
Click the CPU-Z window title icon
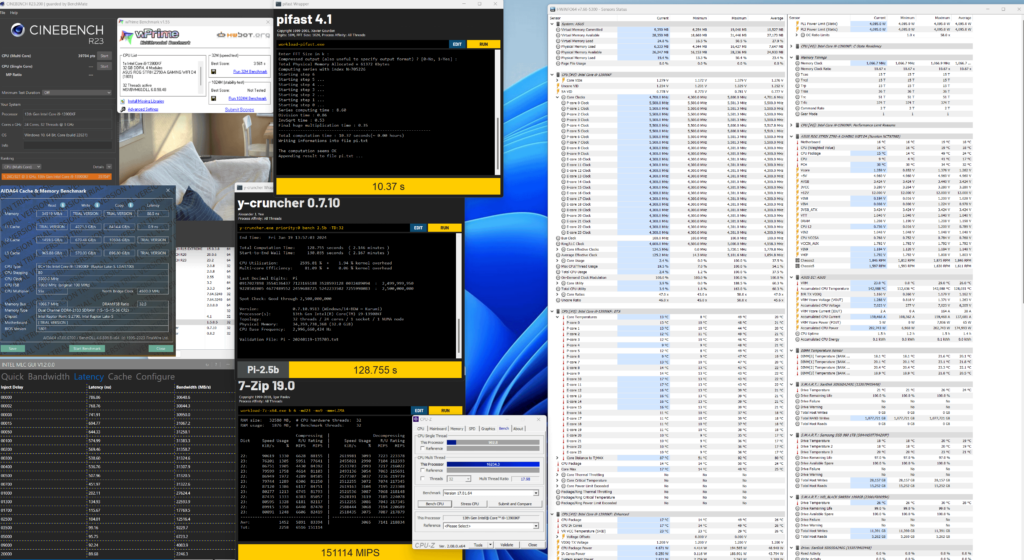[x=415, y=419]
